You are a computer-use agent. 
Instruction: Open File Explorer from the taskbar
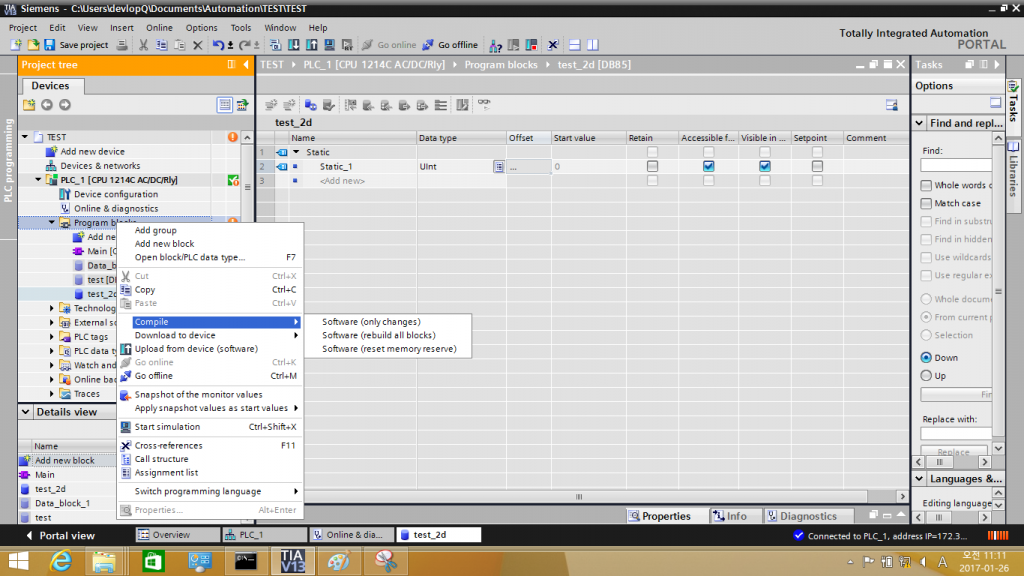104,561
